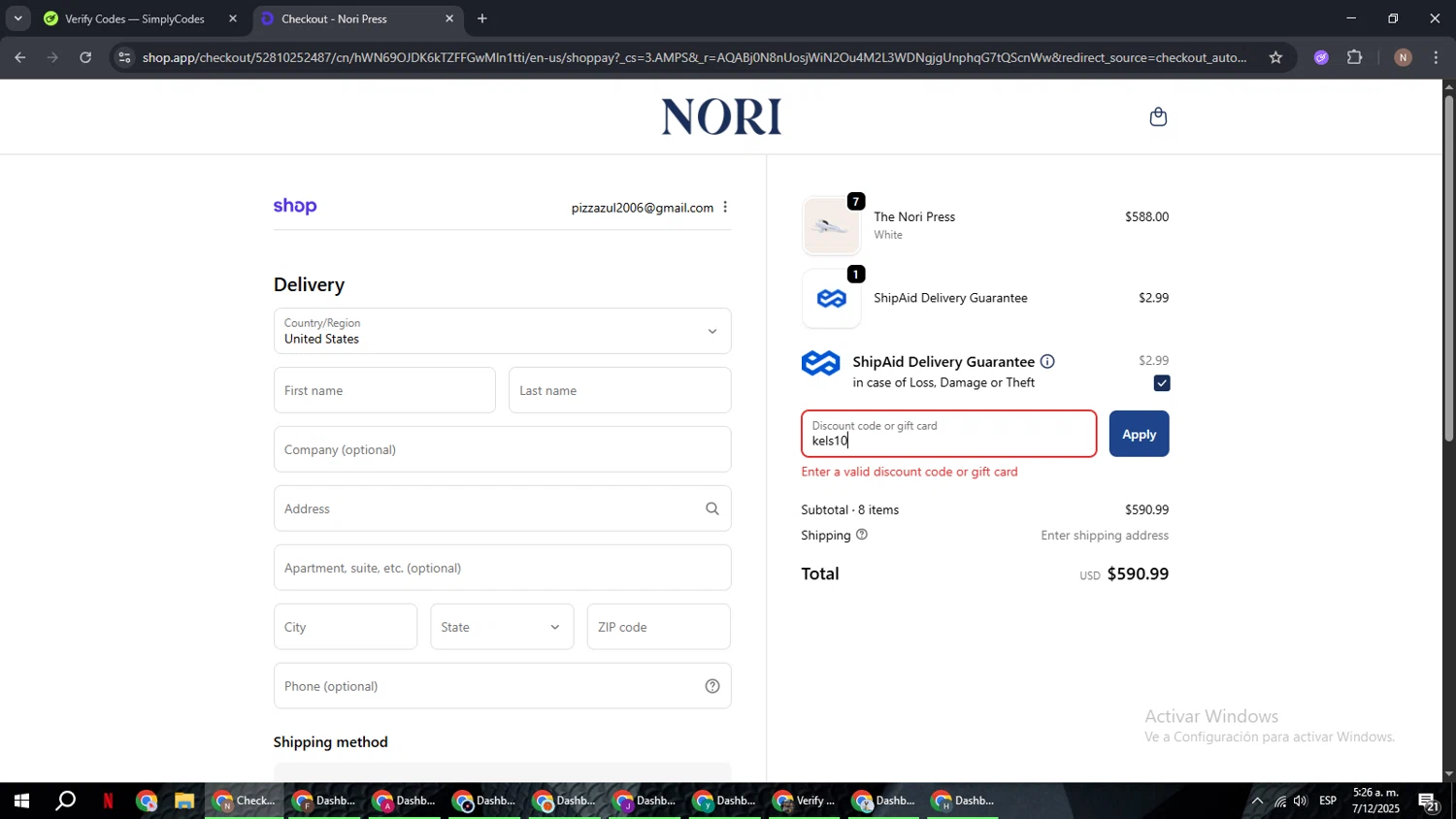1456x819 pixels.
Task: Apply the discount code
Action: click(1139, 434)
